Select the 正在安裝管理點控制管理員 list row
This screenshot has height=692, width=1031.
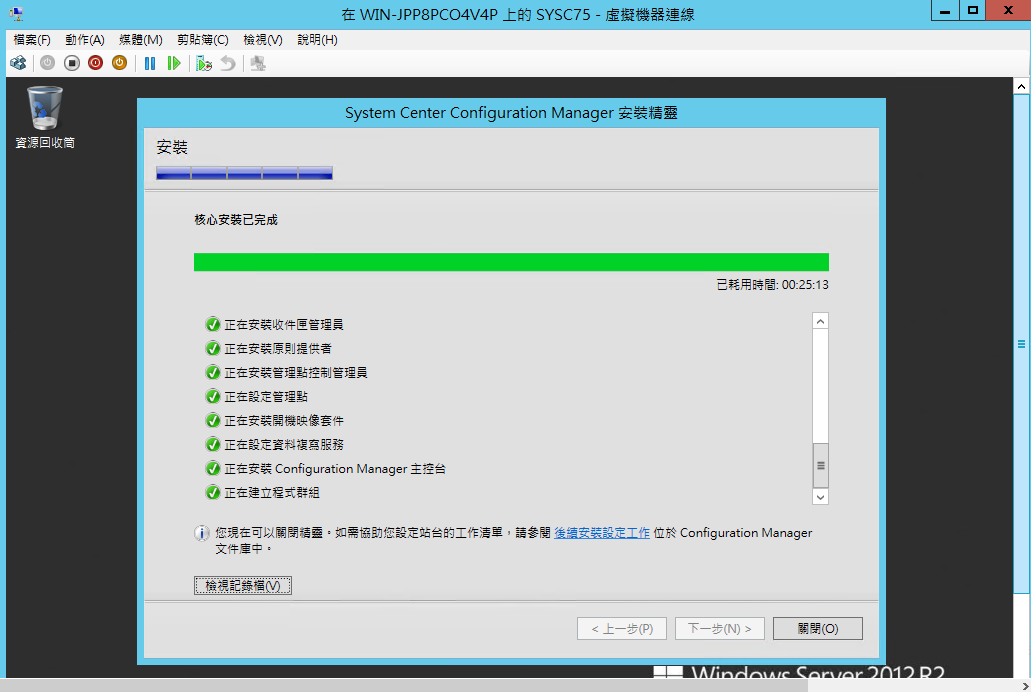pos(295,372)
